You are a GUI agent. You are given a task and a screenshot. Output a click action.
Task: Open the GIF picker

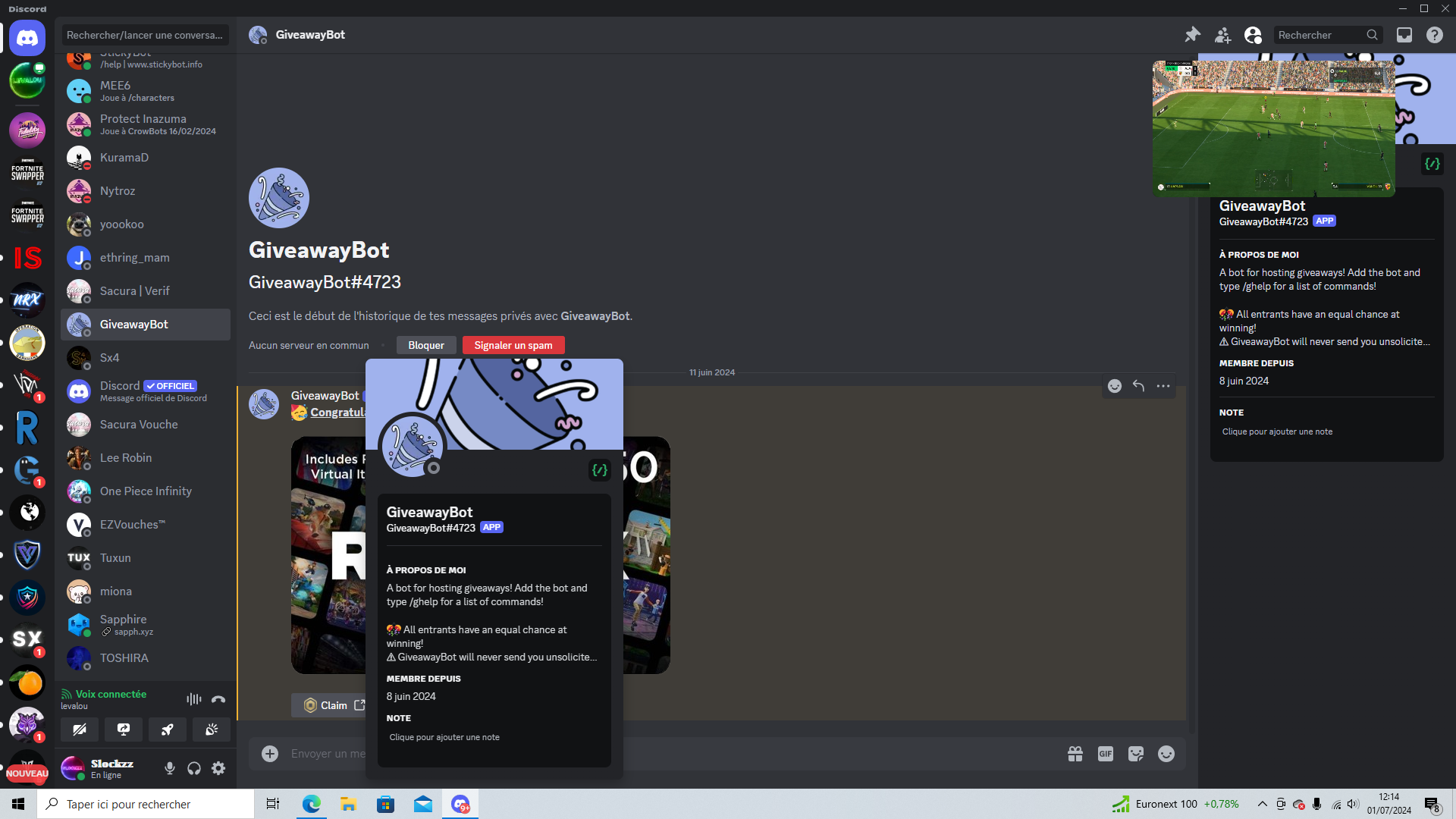[1106, 754]
